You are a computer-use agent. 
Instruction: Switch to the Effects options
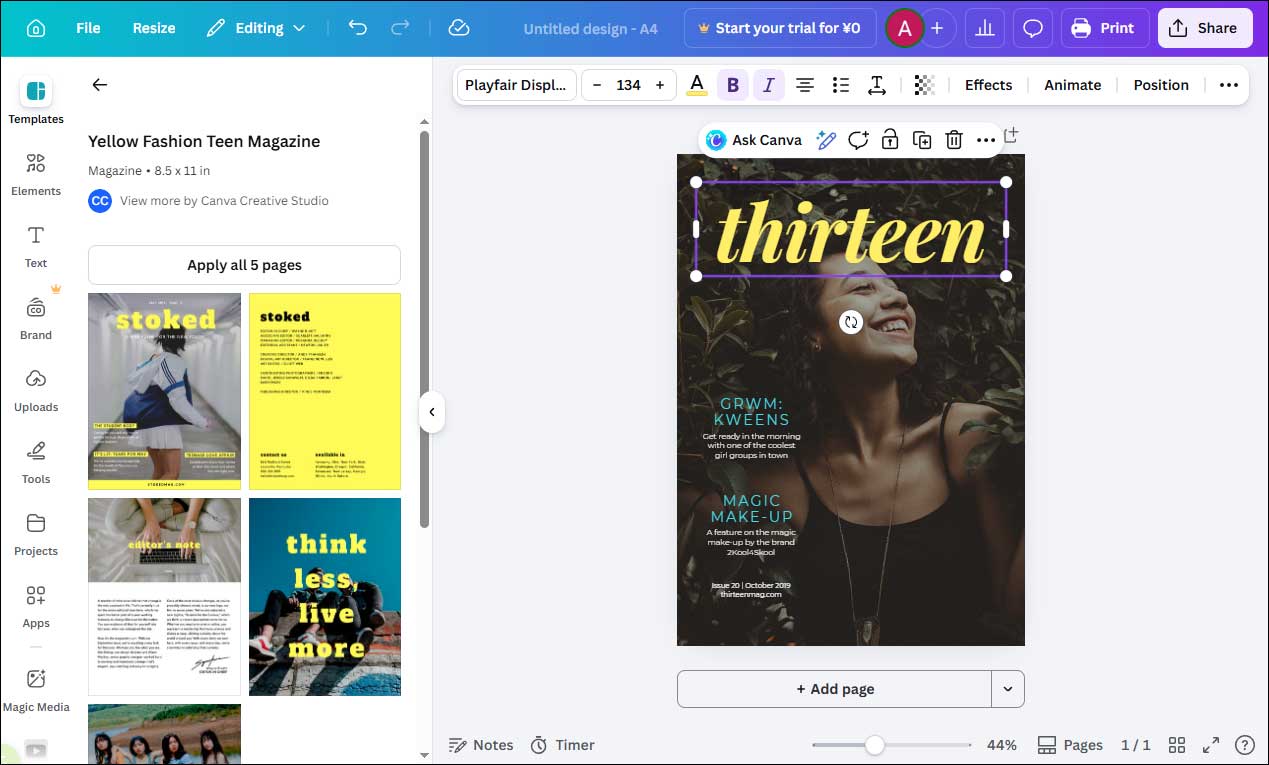tap(988, 85)
